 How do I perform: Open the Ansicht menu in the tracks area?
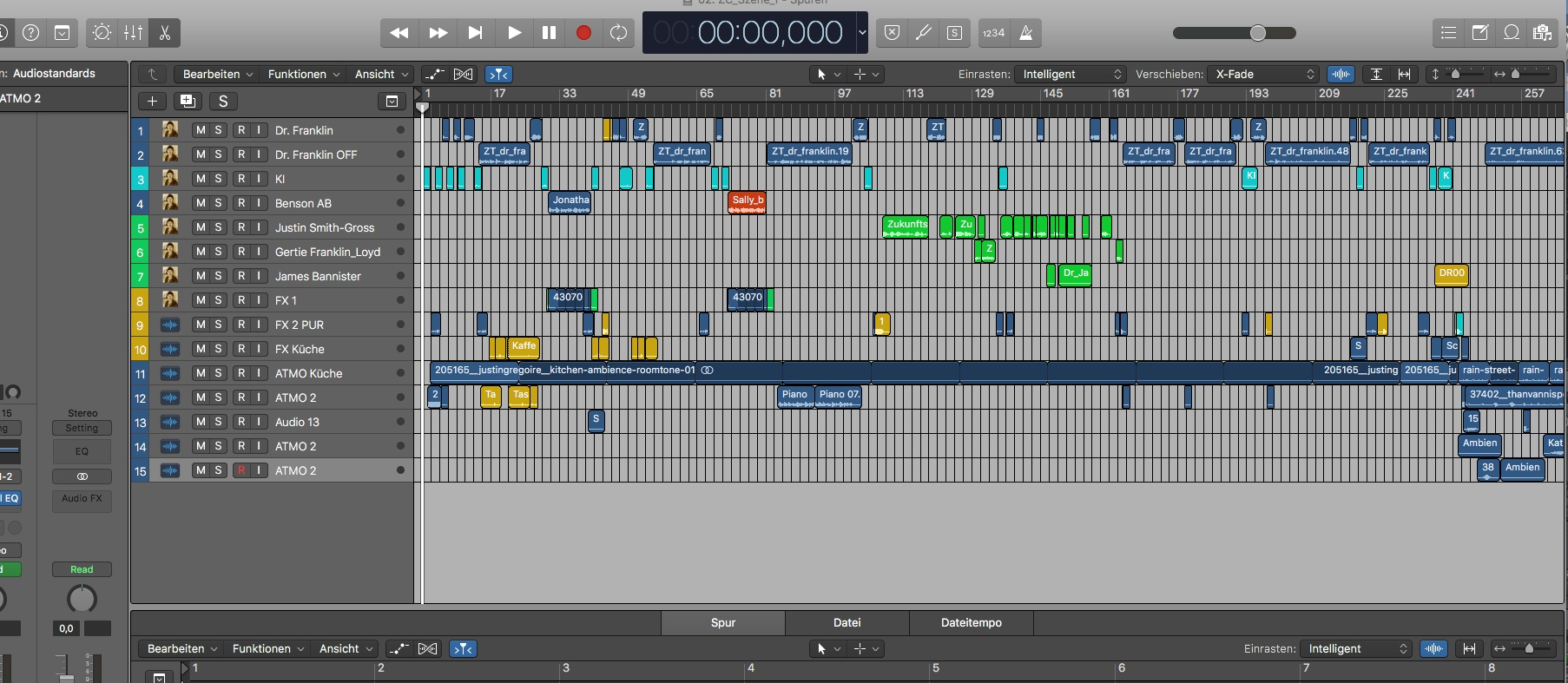(381, 75)
